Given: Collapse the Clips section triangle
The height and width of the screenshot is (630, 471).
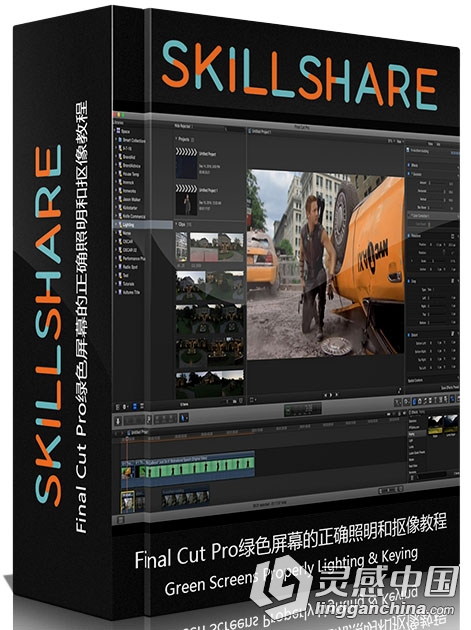Looking at the screenshot, I should (x=176, y=224).
